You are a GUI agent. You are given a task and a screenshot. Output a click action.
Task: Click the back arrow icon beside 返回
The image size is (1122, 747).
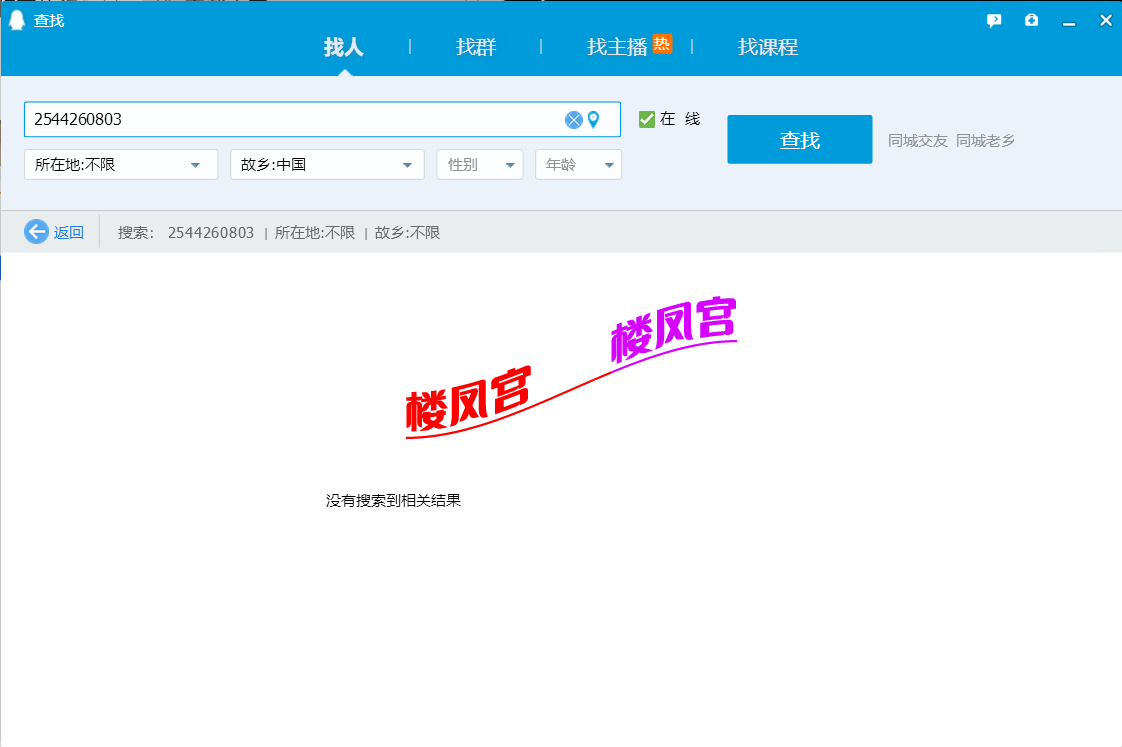(36, 232)
